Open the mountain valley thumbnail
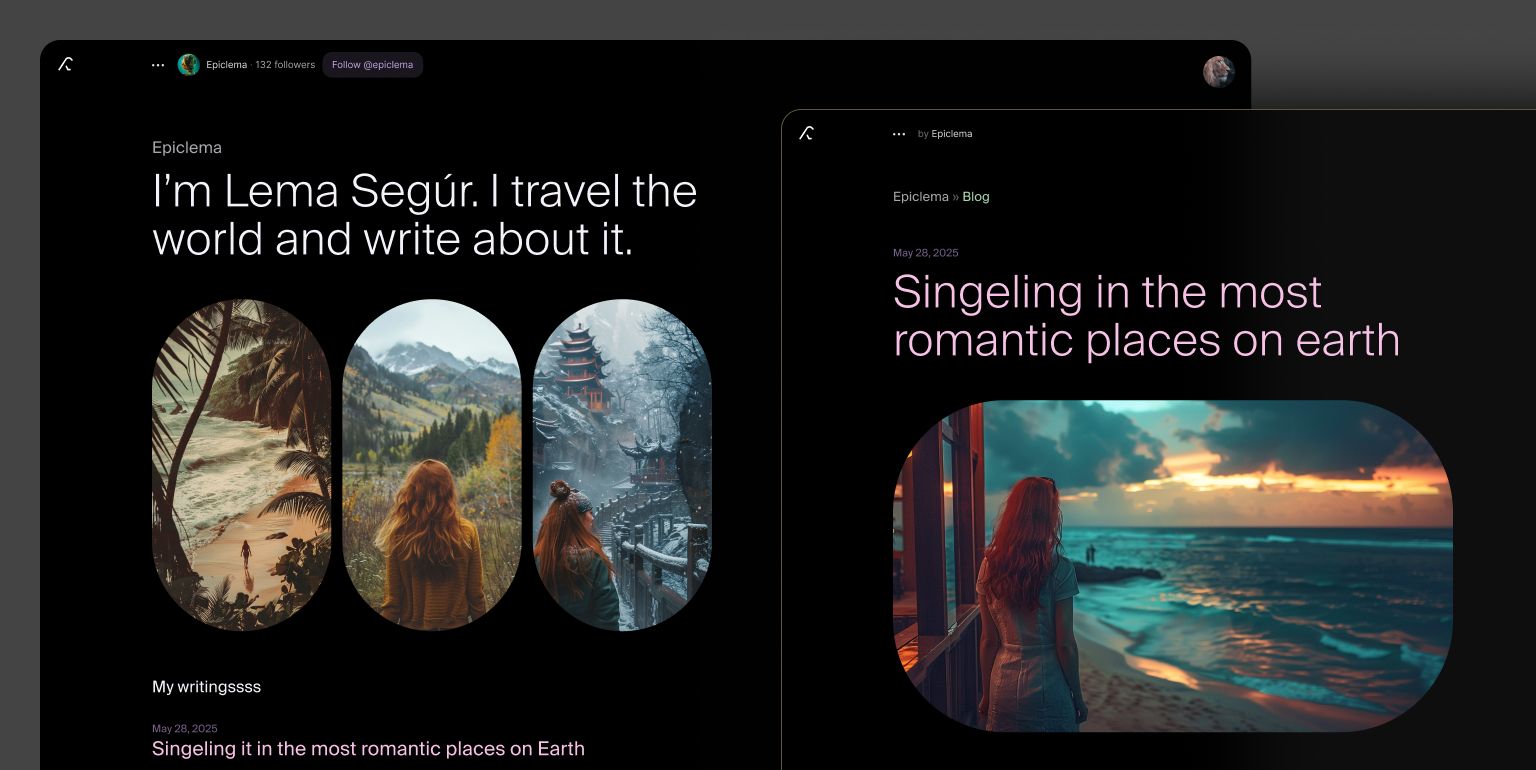This screenshot has height=770, width=1536. point(431,465)
